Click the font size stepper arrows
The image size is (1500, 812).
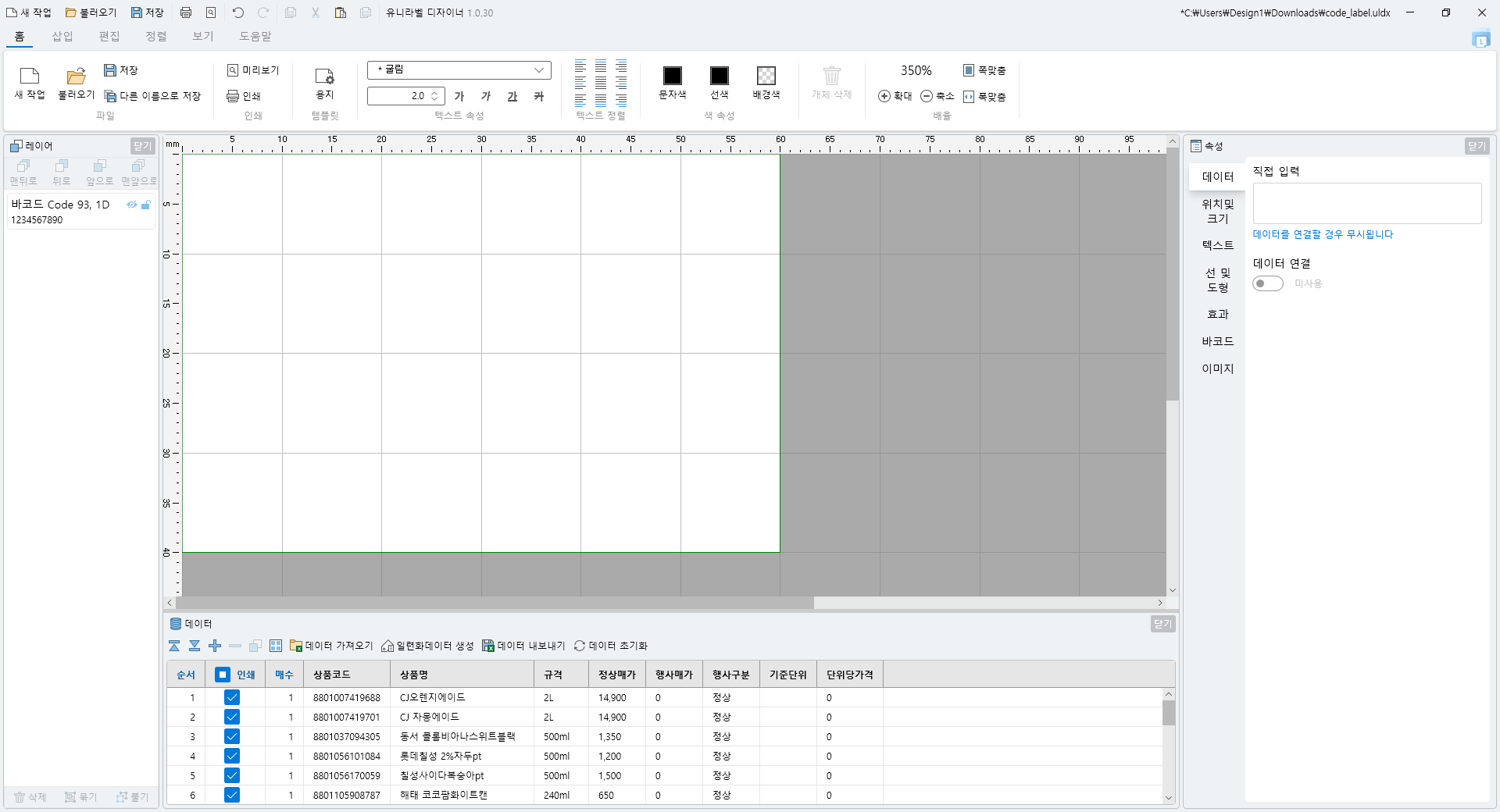tap(434, 96)
